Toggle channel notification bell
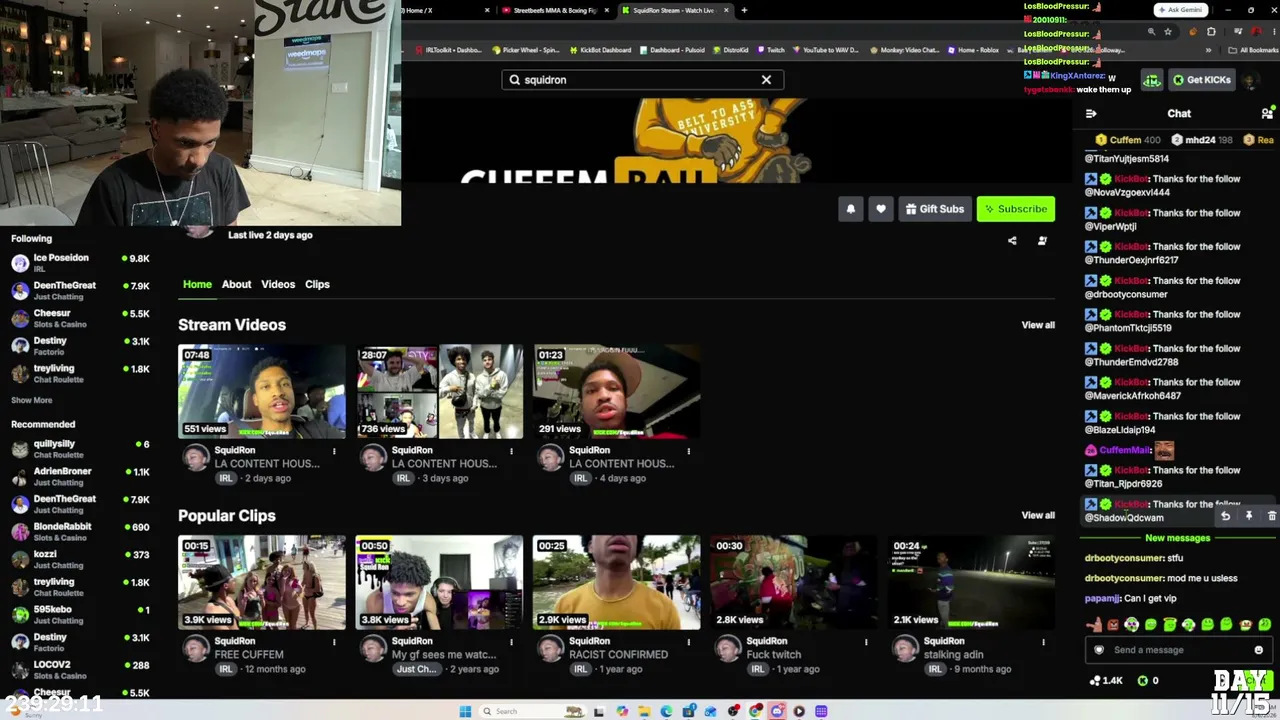This screenshot has width=1280, height=720. pyautogui.click(x=851, y=209)
